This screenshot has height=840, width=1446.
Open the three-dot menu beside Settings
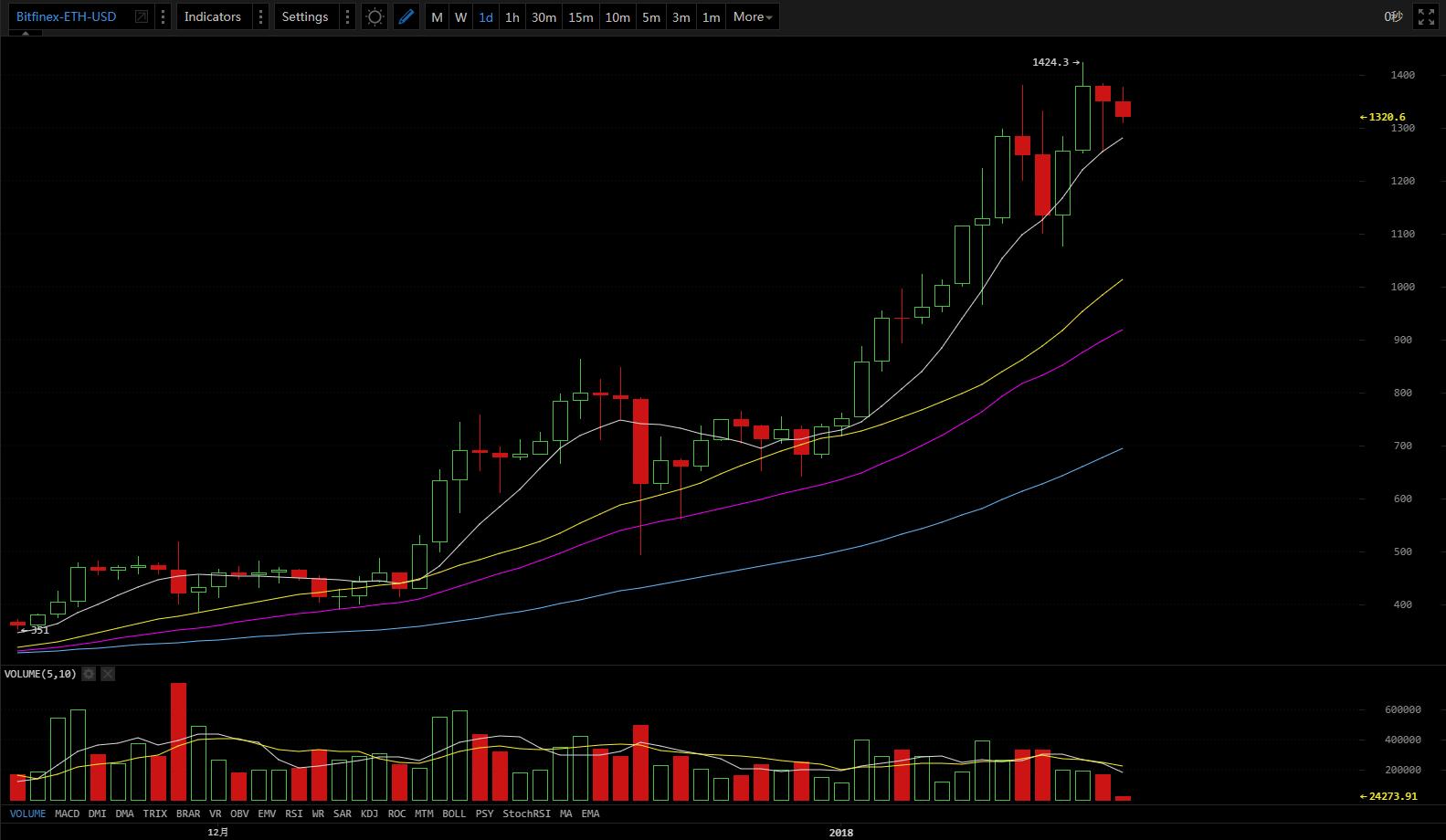(x=347, y=16)
